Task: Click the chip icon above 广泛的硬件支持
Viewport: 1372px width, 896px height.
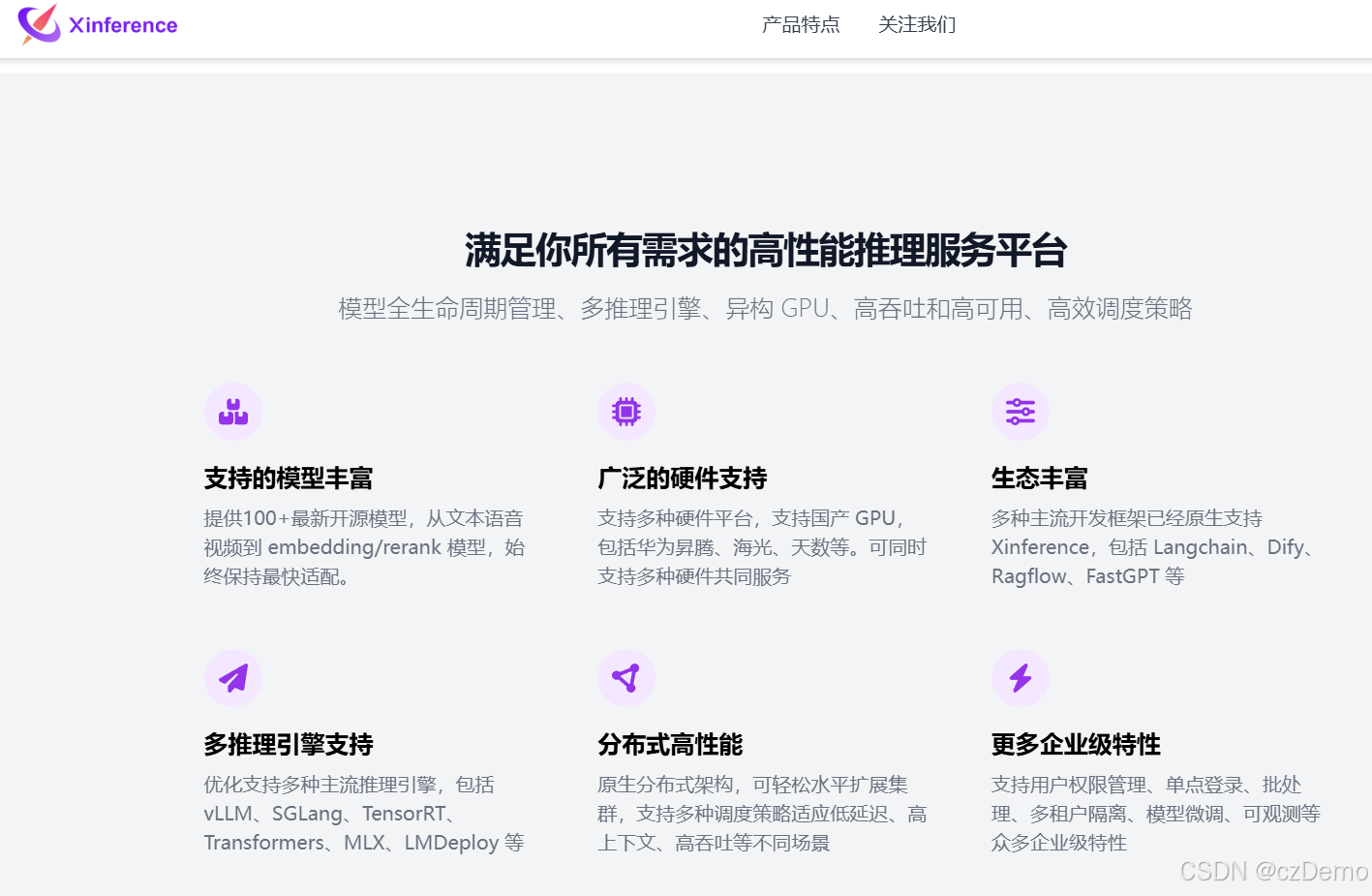Action: 626,412
